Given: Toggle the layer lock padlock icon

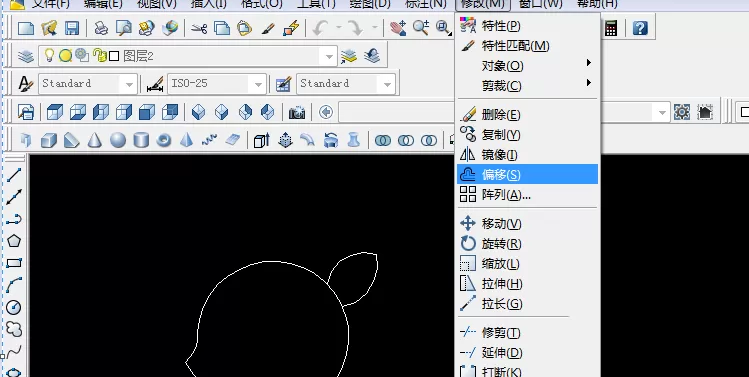Looking at the screenshot, I should point(100,56).
